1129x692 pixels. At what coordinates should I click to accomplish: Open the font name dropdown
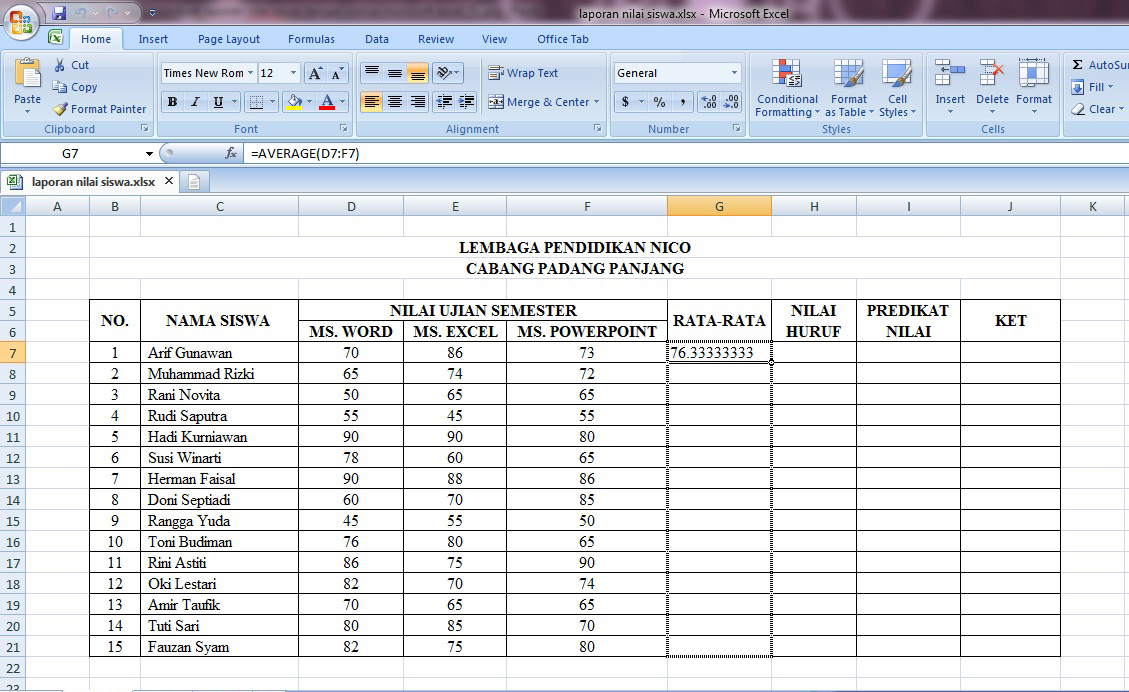(x=251, y=73)
